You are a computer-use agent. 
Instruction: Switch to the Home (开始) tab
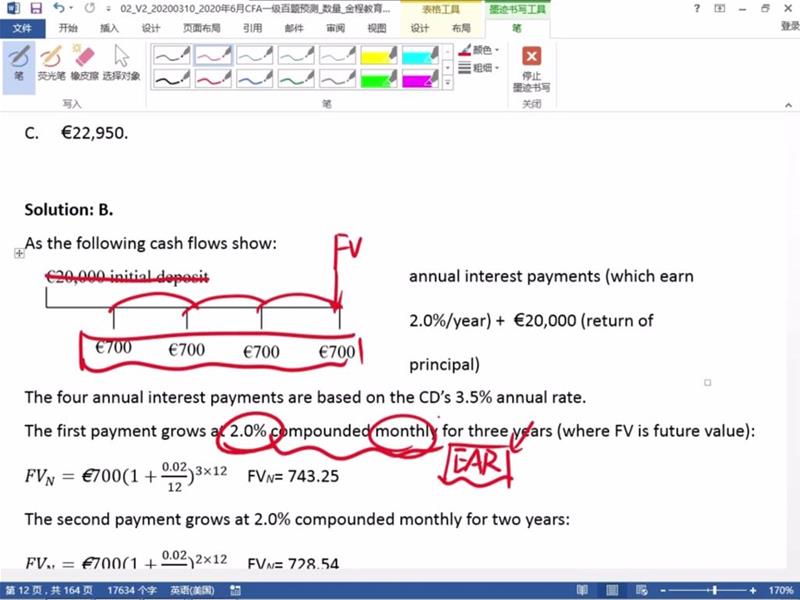point(68,28)
